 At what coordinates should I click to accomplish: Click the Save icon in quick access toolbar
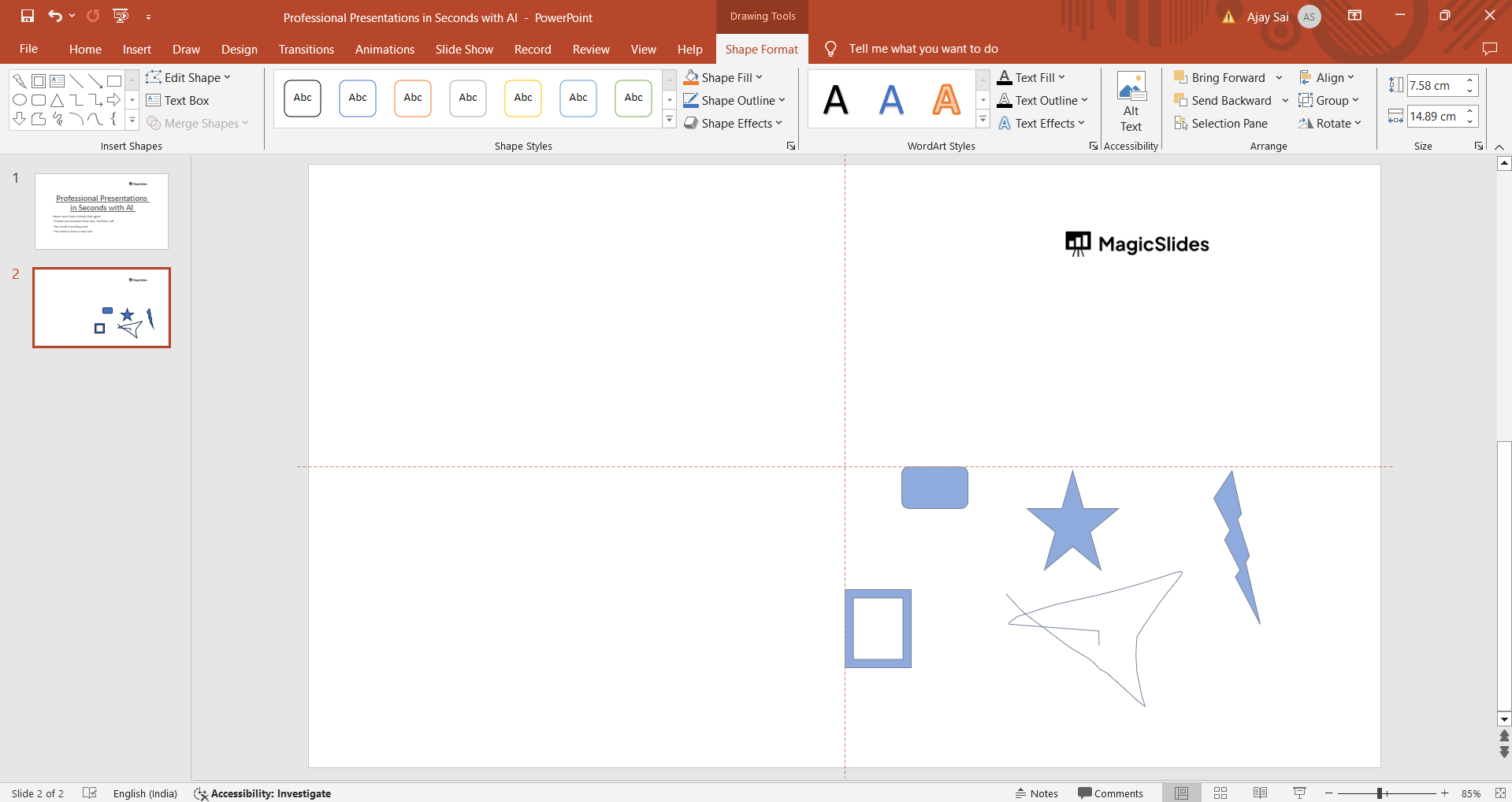(x=28, y=16)
